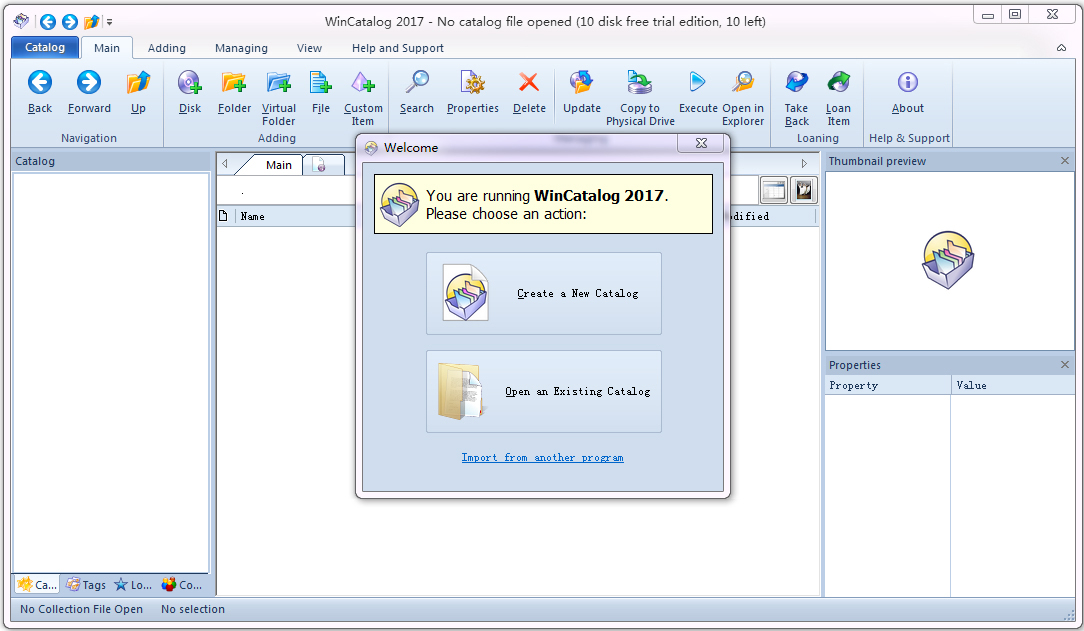Switch to the Adding ribbon tab
Screen dimensions: 1084x631
point(167,48)
